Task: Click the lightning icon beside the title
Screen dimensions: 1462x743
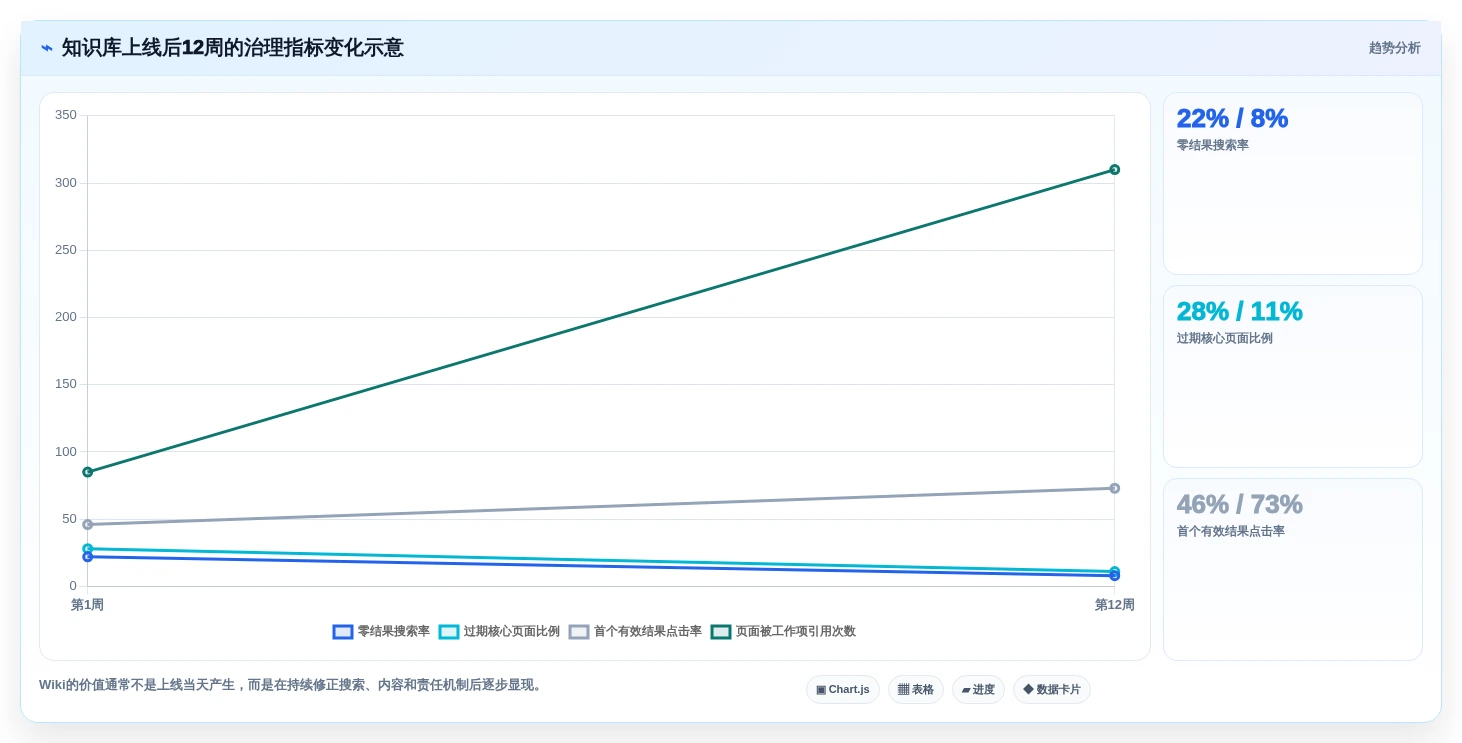Action: [x=47, y=48]
